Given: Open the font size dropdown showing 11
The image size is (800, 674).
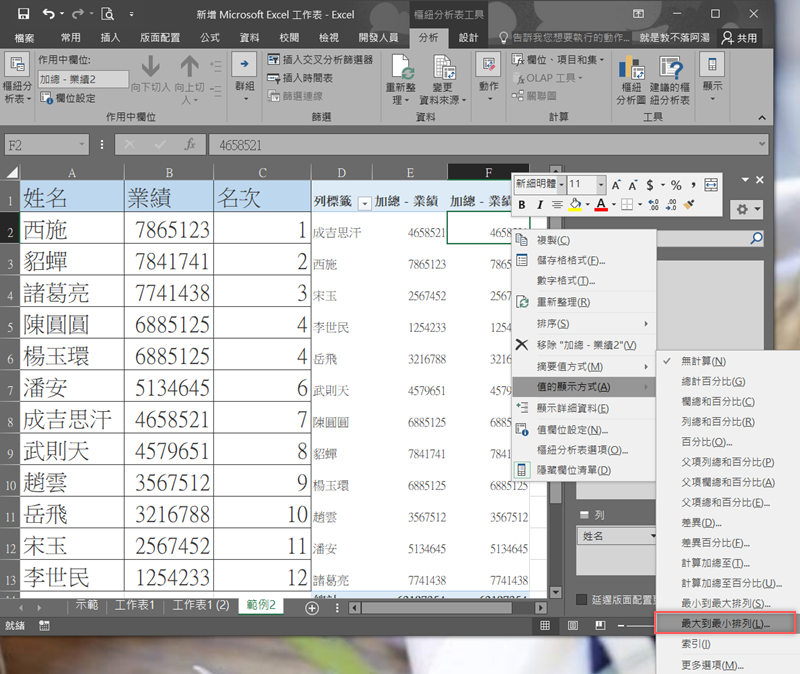Looking at the screenshot, I should click(x=601, y=185).
